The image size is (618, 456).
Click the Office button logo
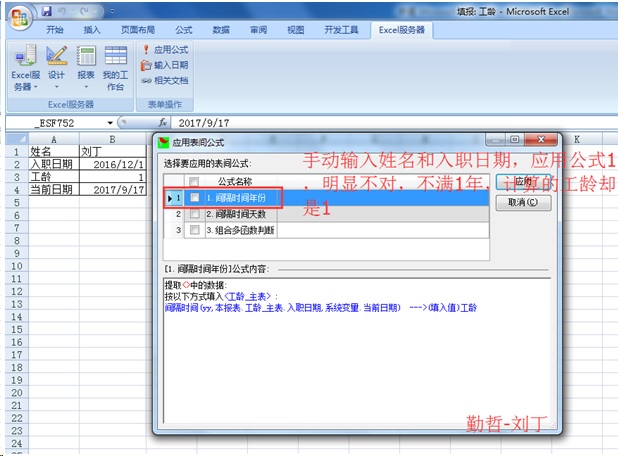[x=18, y=17]
